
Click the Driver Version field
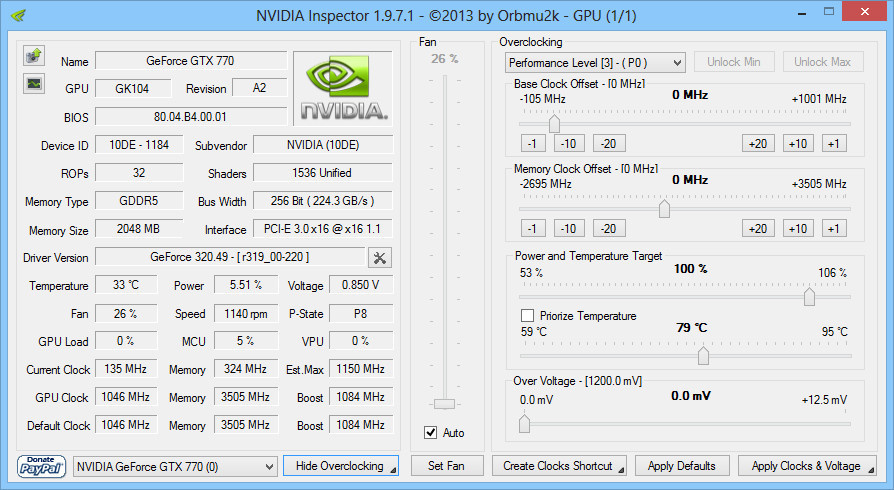tap(230, 257)
